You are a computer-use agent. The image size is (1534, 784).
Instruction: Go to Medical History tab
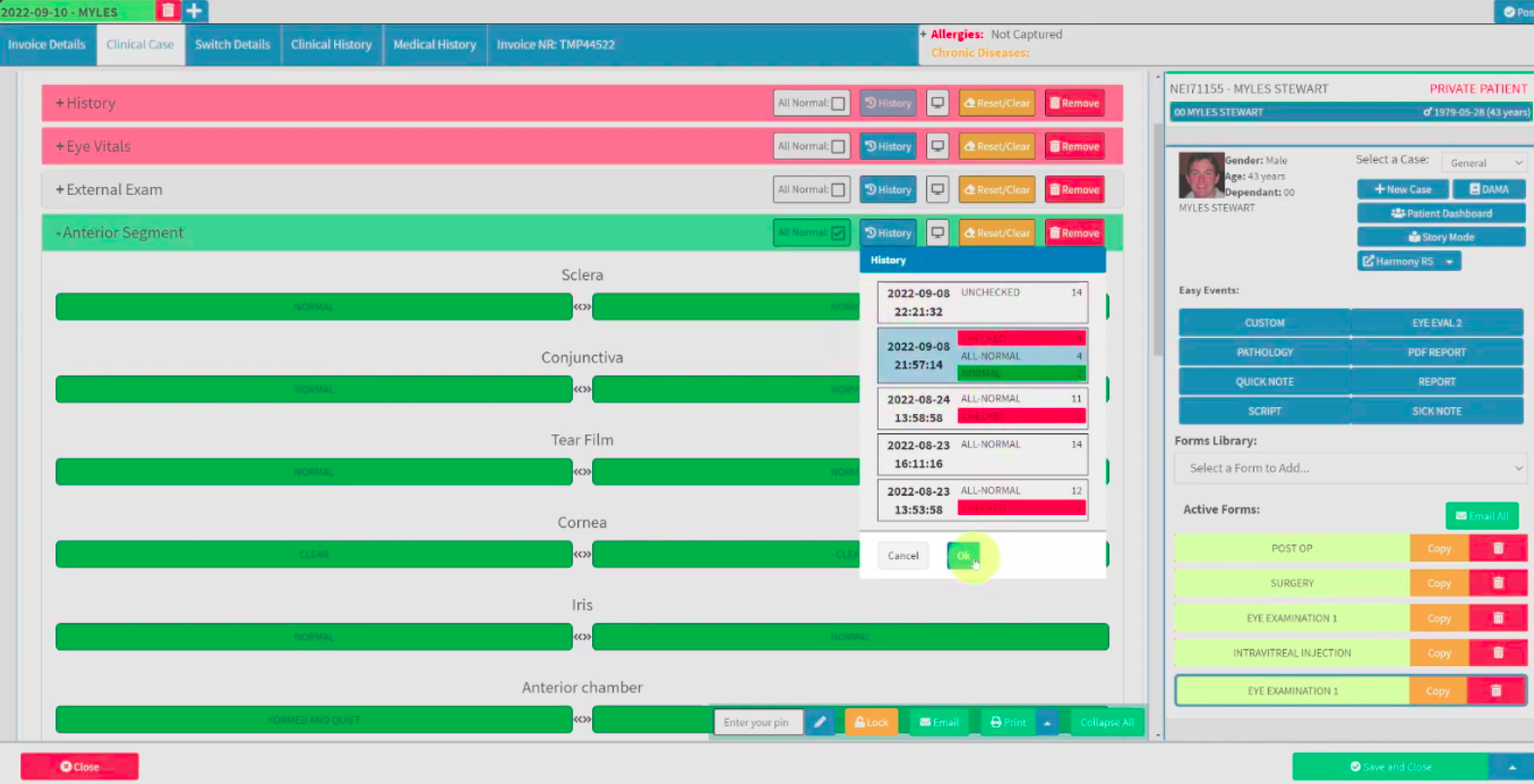pos(434,45)
